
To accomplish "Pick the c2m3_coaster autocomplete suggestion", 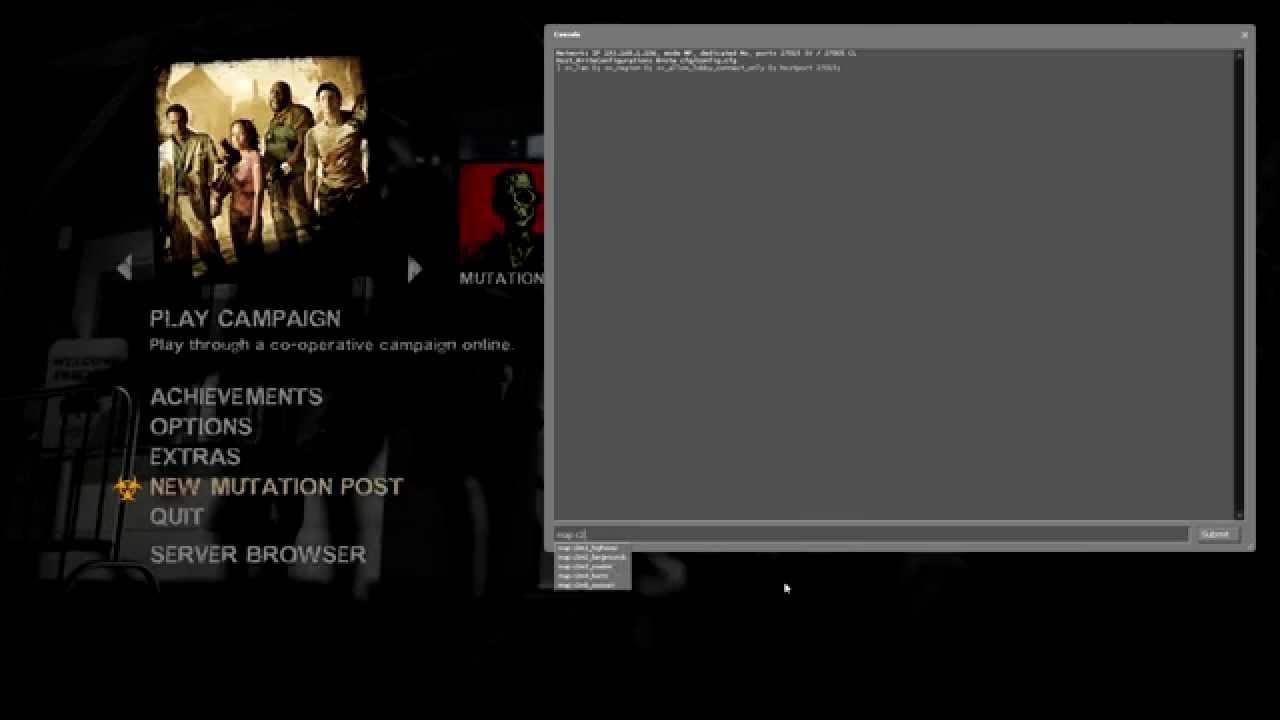I will click(592, 566).
